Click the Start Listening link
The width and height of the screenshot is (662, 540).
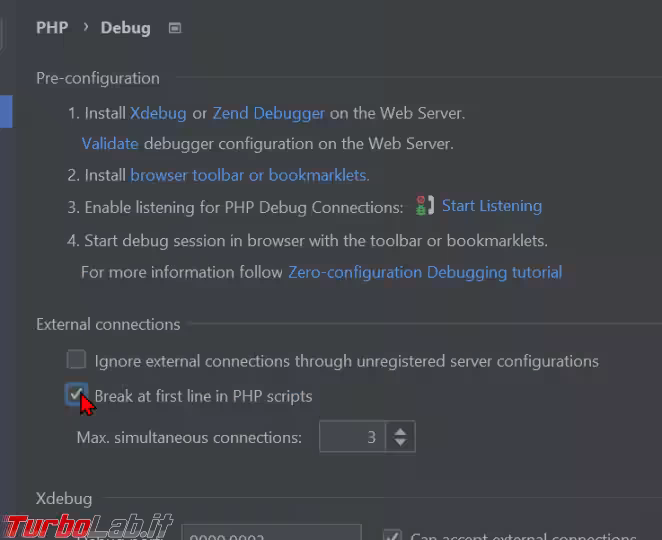[492, 206]
